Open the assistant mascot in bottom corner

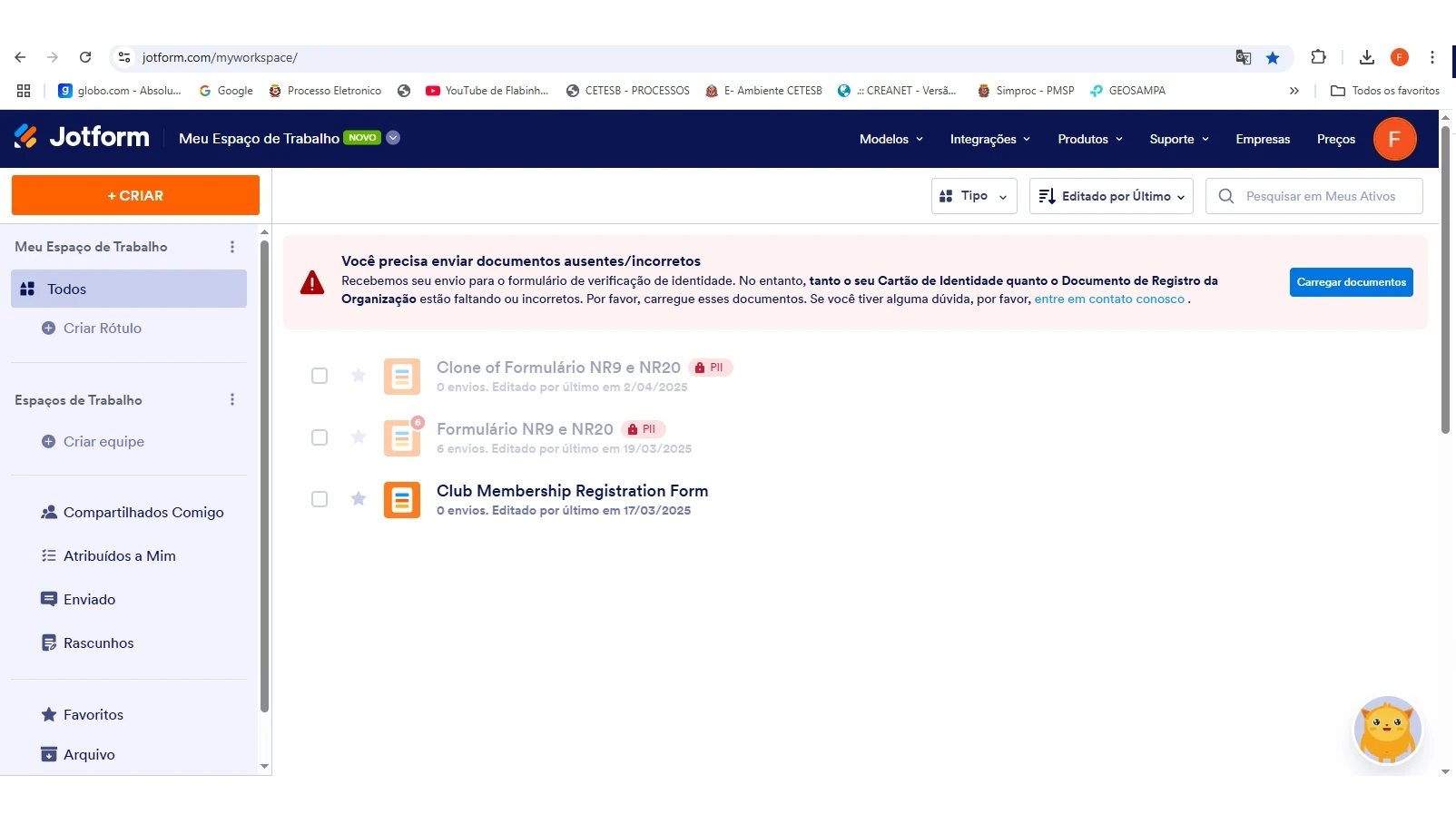(1387, 730)
